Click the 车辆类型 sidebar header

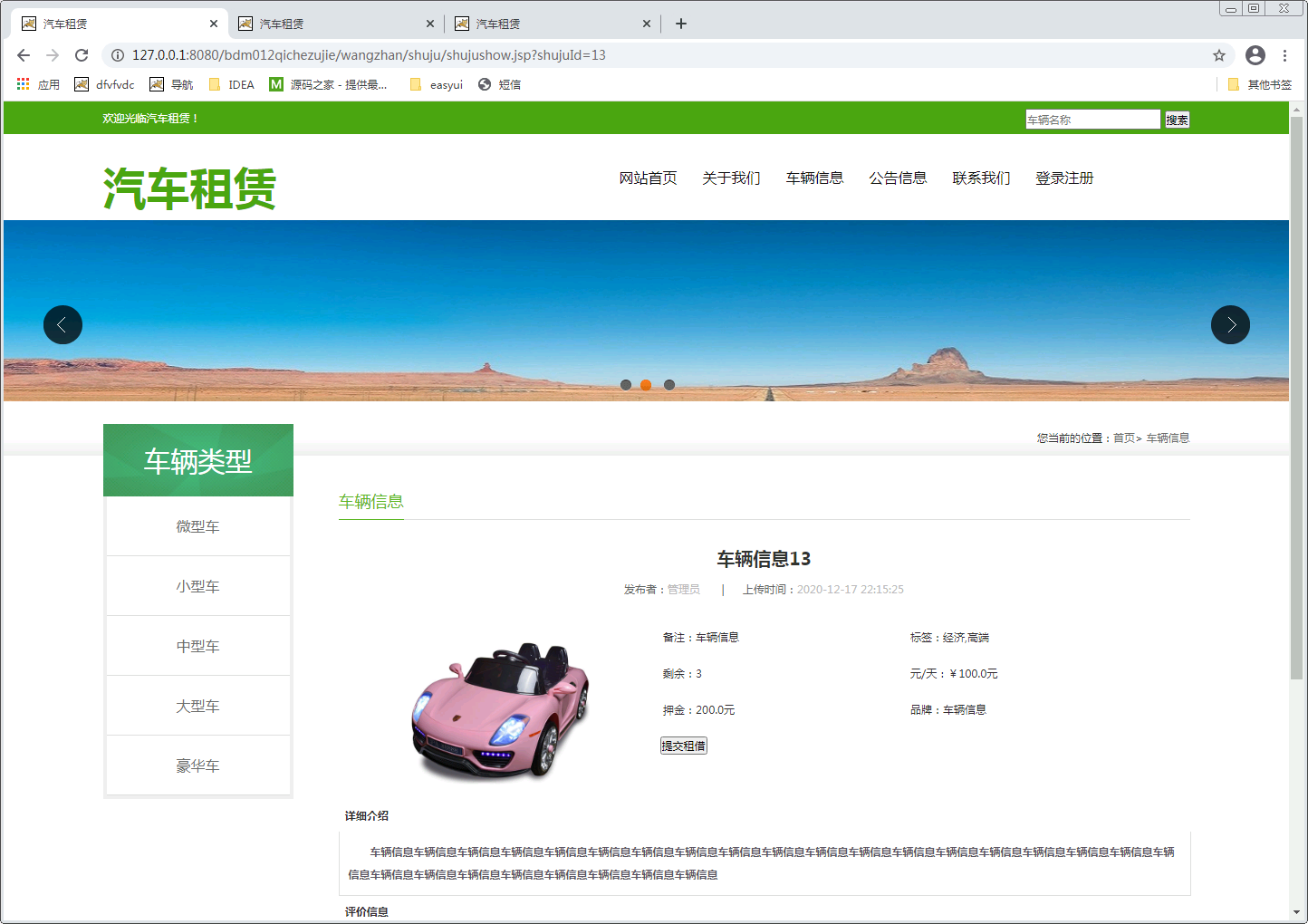pyautogui.click(x=198, y=460)
